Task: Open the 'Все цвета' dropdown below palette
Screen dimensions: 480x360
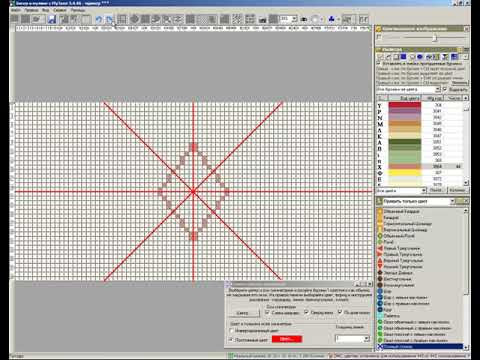Action: [424, 191]
